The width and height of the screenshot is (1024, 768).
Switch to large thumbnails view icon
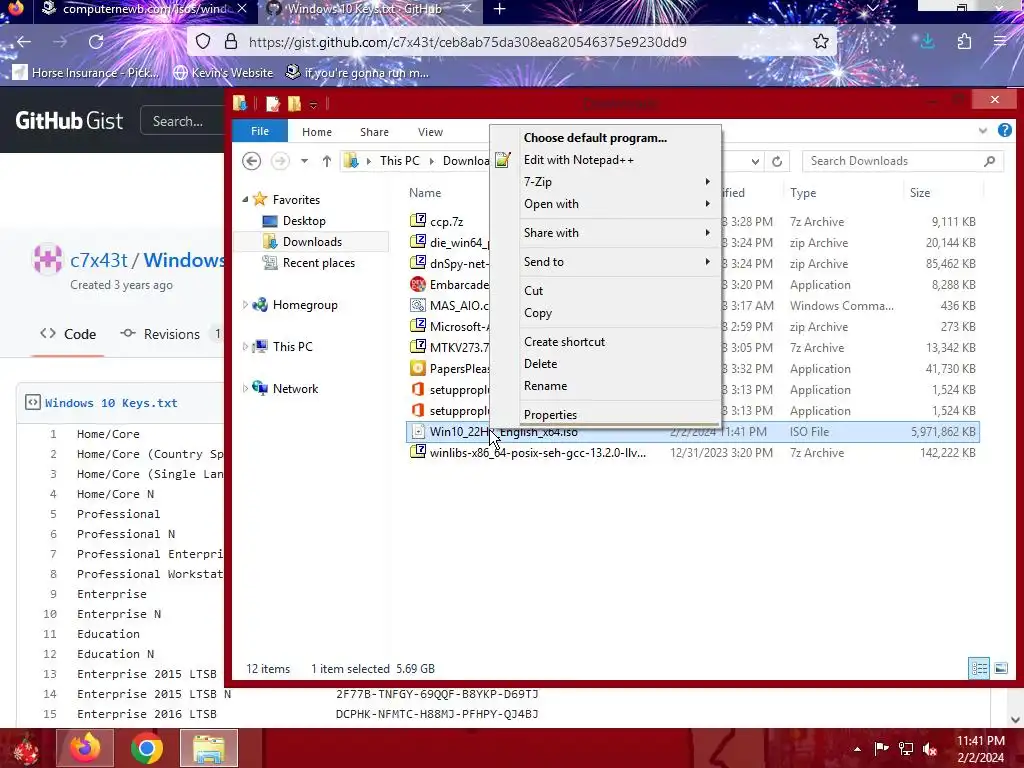[x=1000, y=668]
